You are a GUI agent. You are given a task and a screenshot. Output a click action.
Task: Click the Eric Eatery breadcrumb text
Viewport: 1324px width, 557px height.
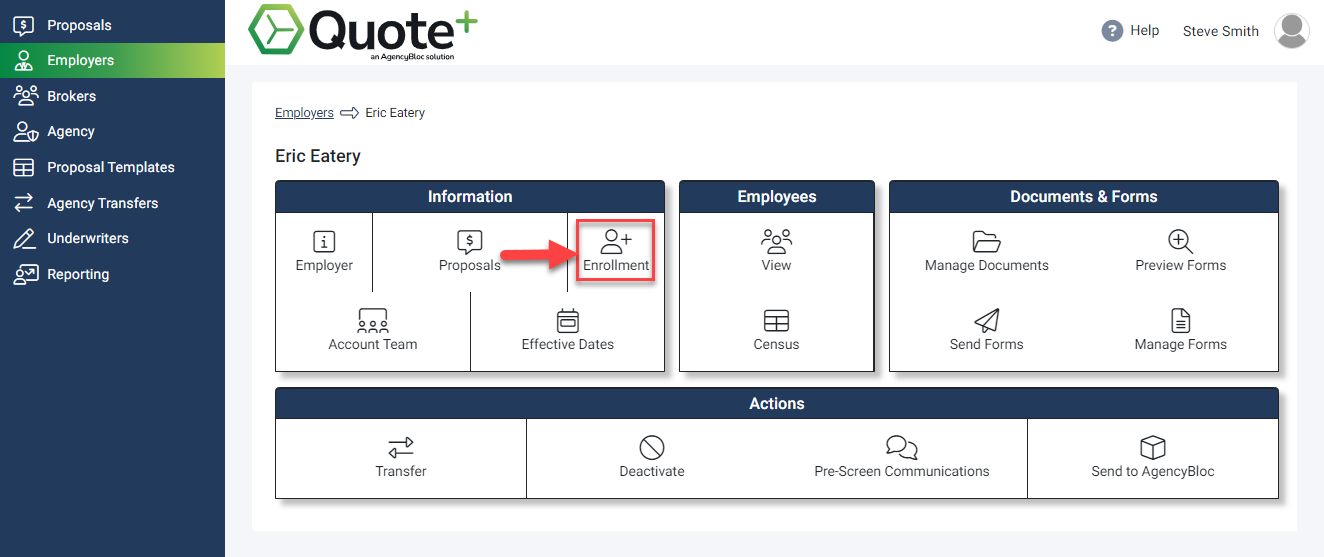click(395, 113)
